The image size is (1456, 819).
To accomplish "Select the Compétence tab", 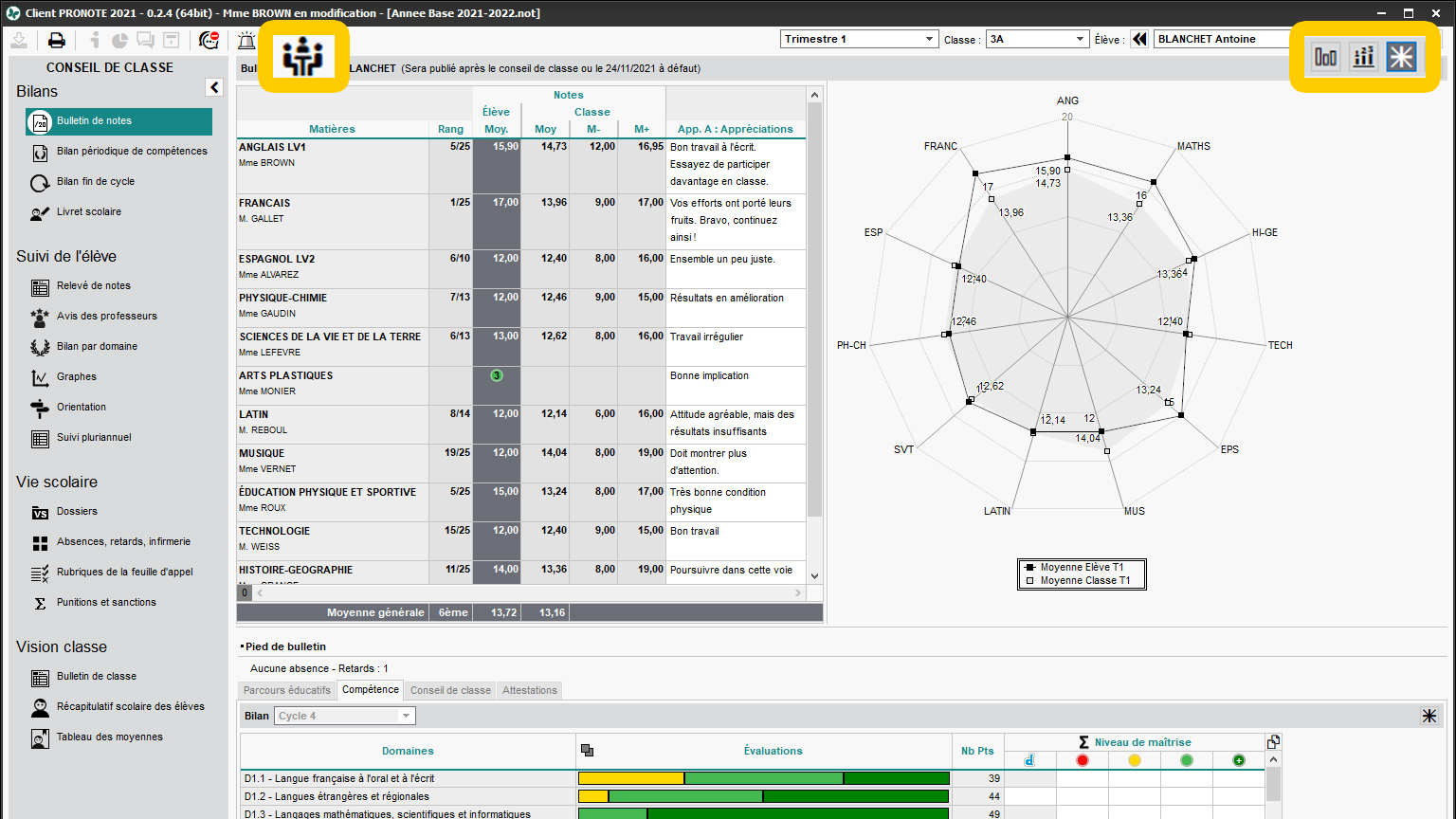I will [371, 690].
